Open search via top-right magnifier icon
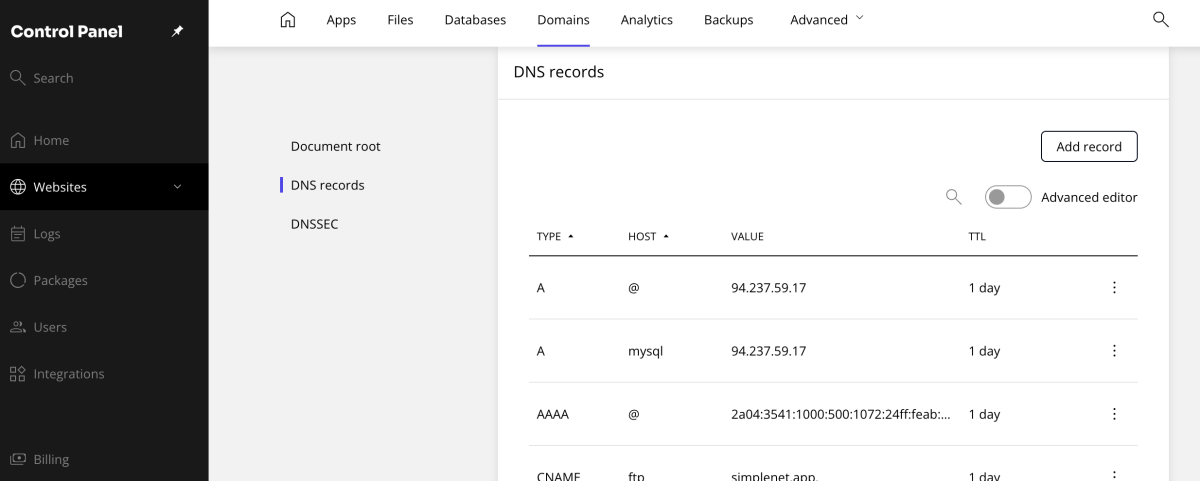The image size is (1200, 481). [x=1160, y=20]
